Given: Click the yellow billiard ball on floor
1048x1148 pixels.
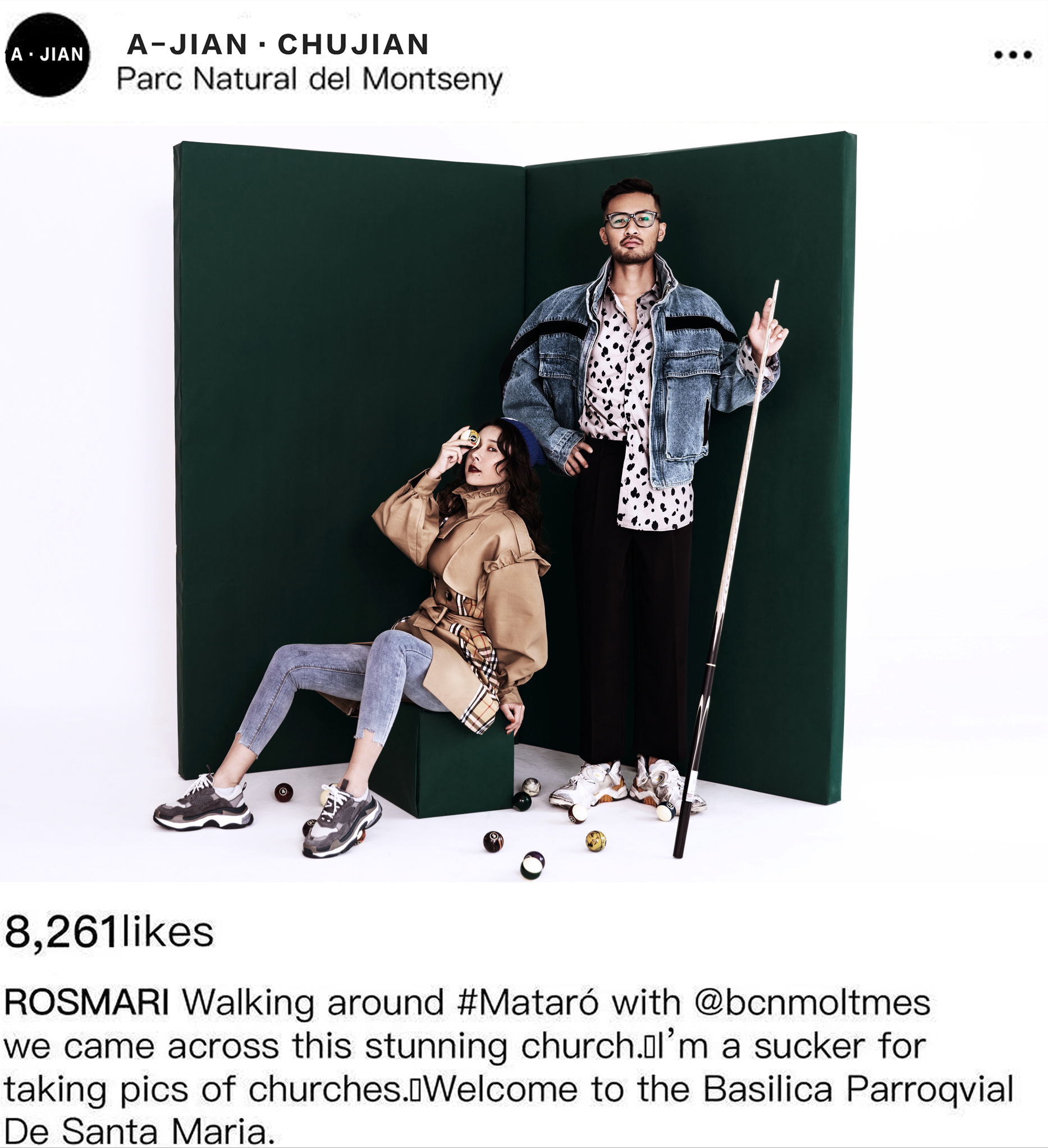Looking at the screenshot, I should pos(596,841).
